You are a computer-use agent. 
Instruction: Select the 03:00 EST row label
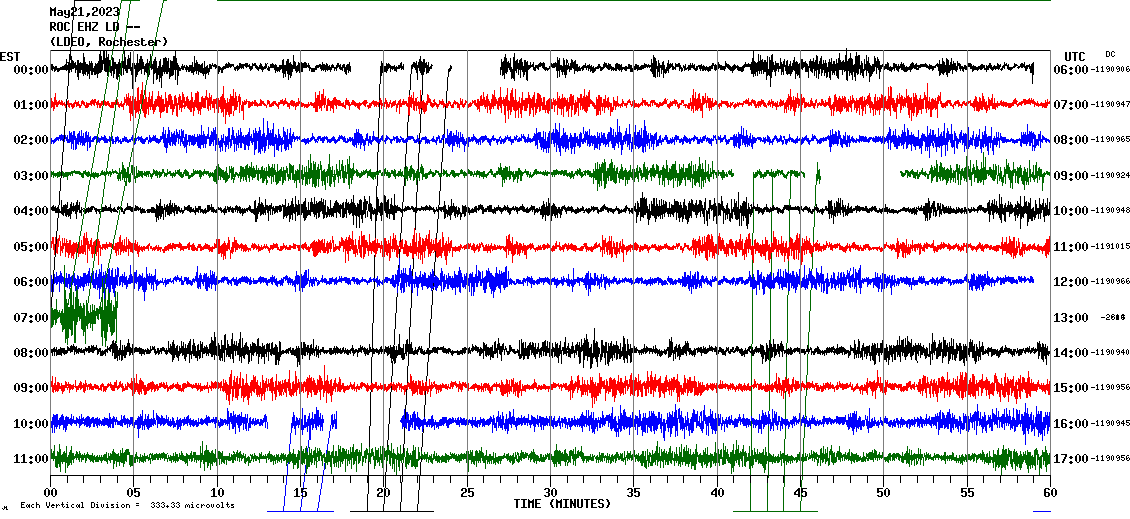[x=30, y=176]
